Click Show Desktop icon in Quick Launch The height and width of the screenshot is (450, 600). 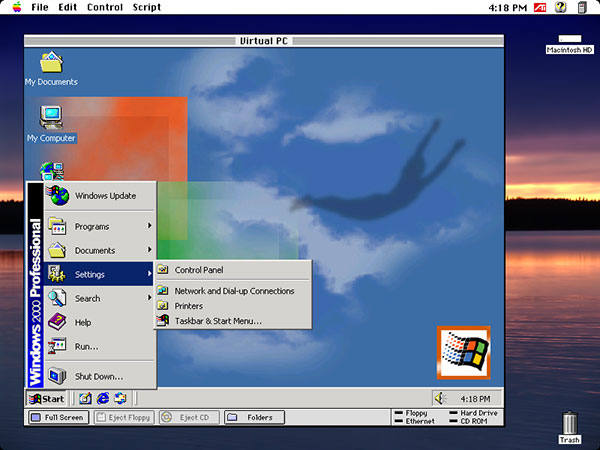click(84, 398)
